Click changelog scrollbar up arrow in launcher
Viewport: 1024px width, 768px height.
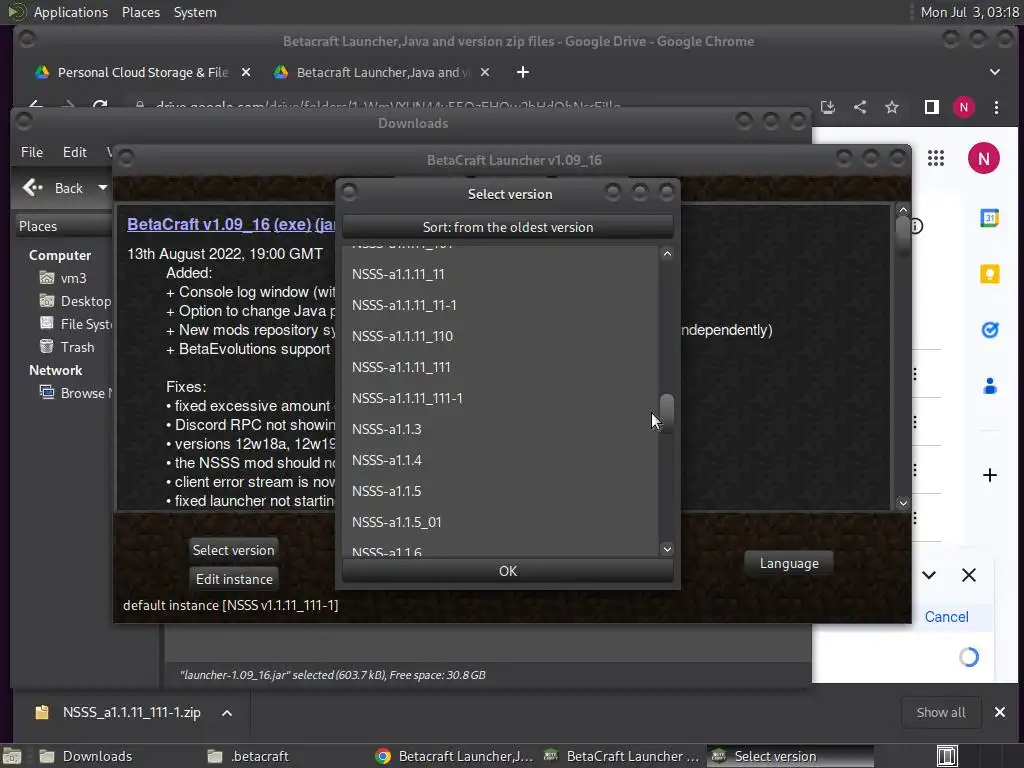[903, 210]
